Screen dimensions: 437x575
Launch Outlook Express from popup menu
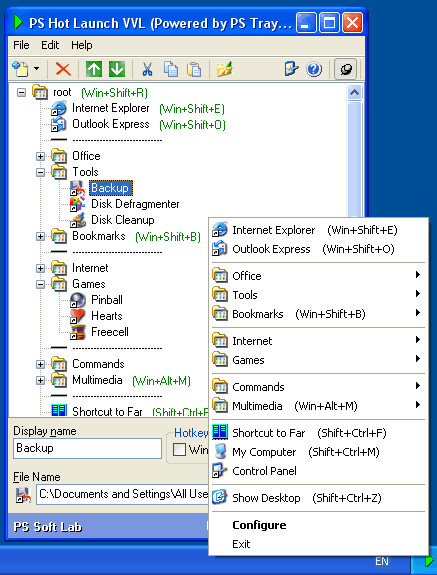point(318,249)
